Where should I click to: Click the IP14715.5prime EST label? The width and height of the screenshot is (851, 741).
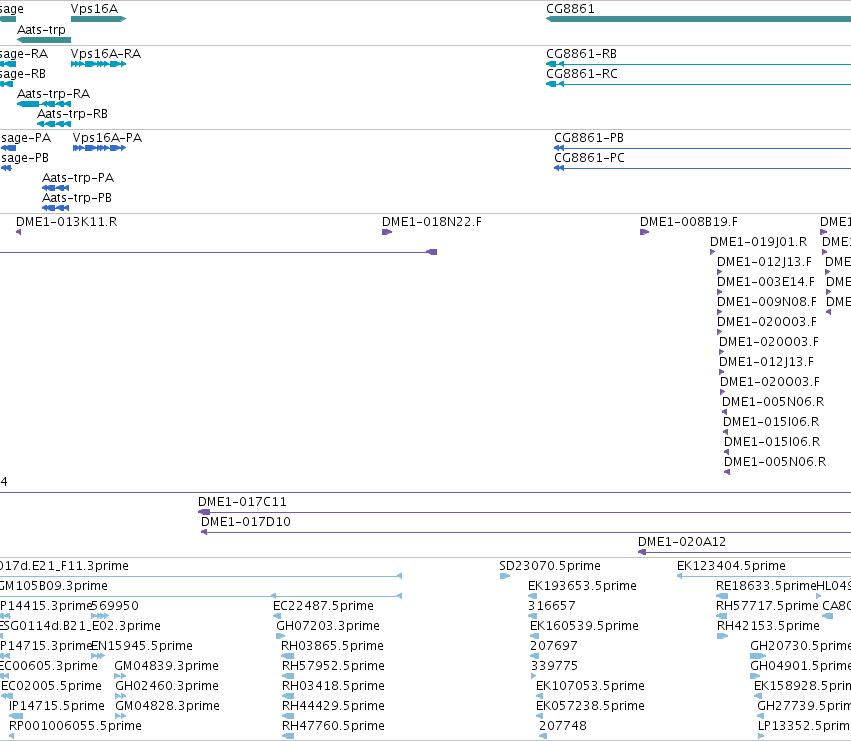tap(56, 707)
